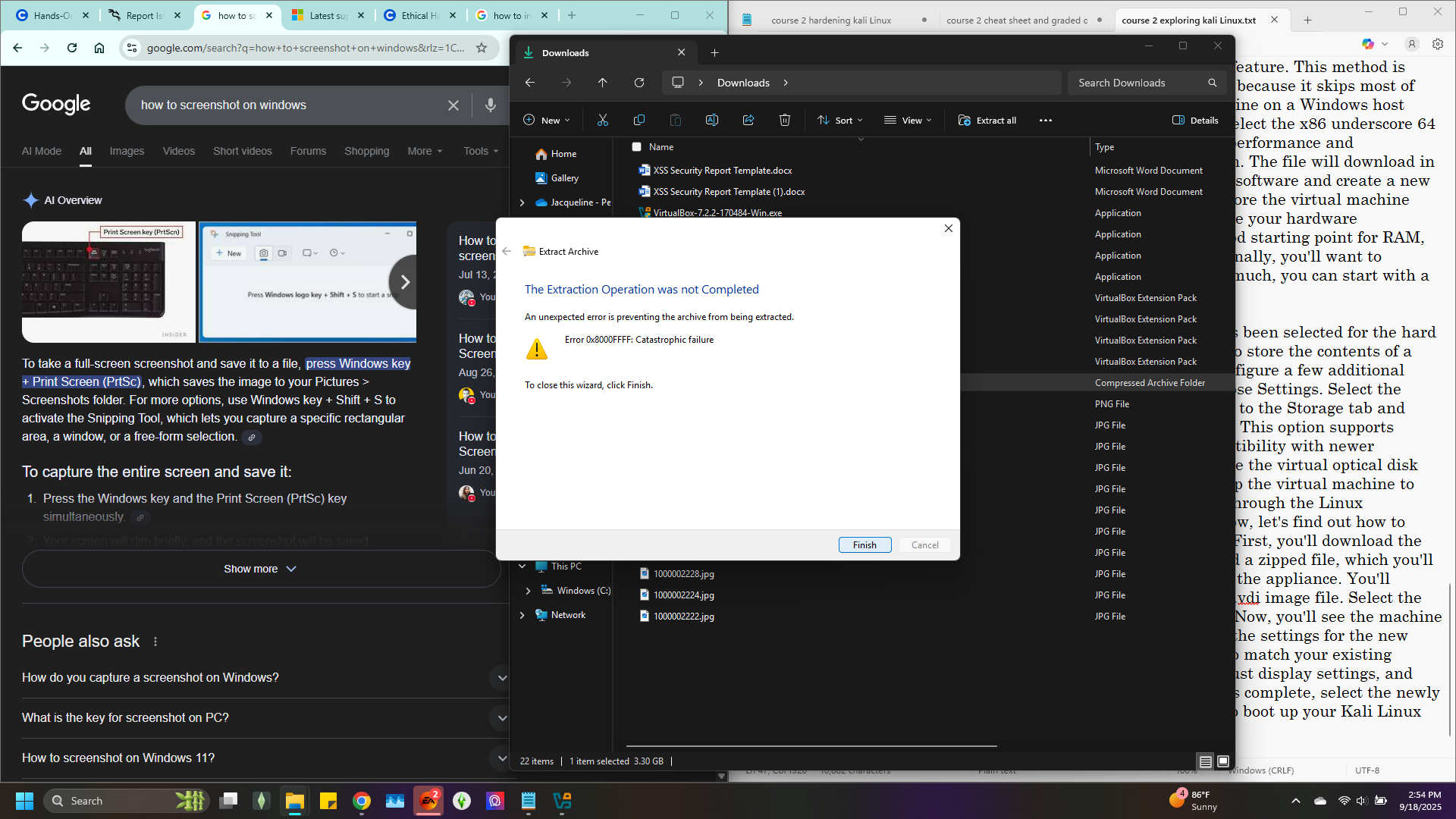
Task: Expand the Show more AI overview button
Action: [x=261, y=569]
